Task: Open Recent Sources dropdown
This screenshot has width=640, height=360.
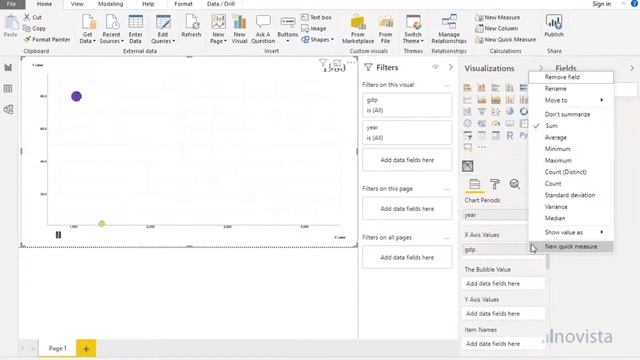Action: [x=111, y=29]
